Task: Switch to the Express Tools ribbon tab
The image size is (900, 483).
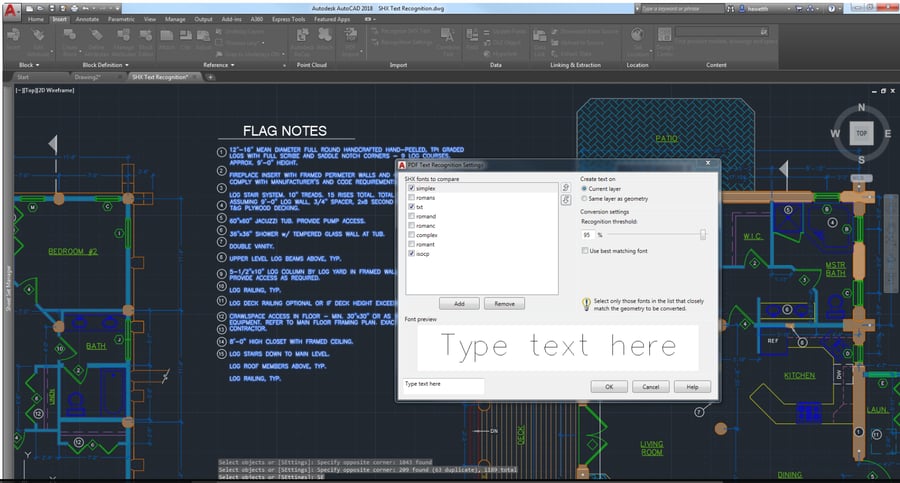Action: click(289, 19)
